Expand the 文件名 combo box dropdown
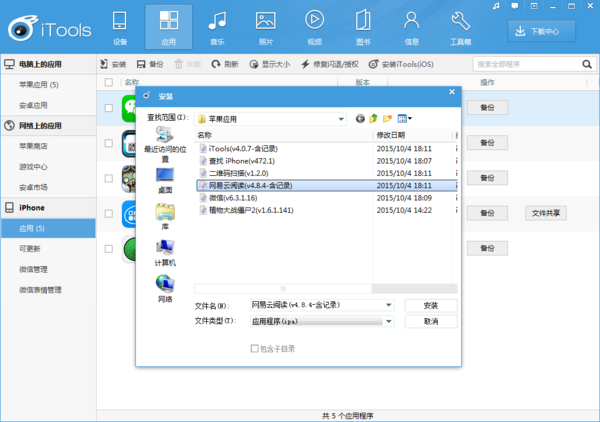 (388, 305)
